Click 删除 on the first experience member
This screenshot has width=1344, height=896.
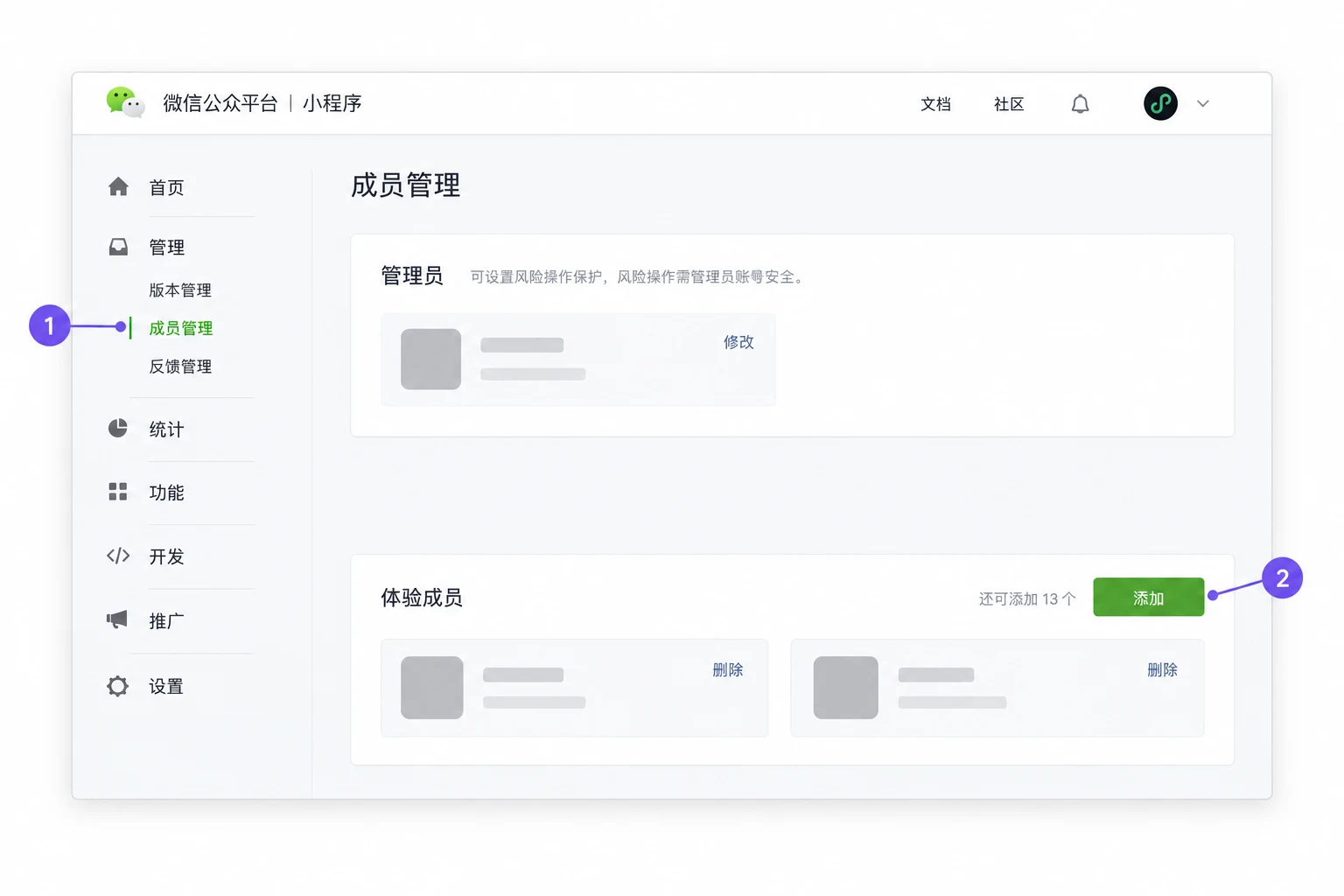click(x=728, y=669)
